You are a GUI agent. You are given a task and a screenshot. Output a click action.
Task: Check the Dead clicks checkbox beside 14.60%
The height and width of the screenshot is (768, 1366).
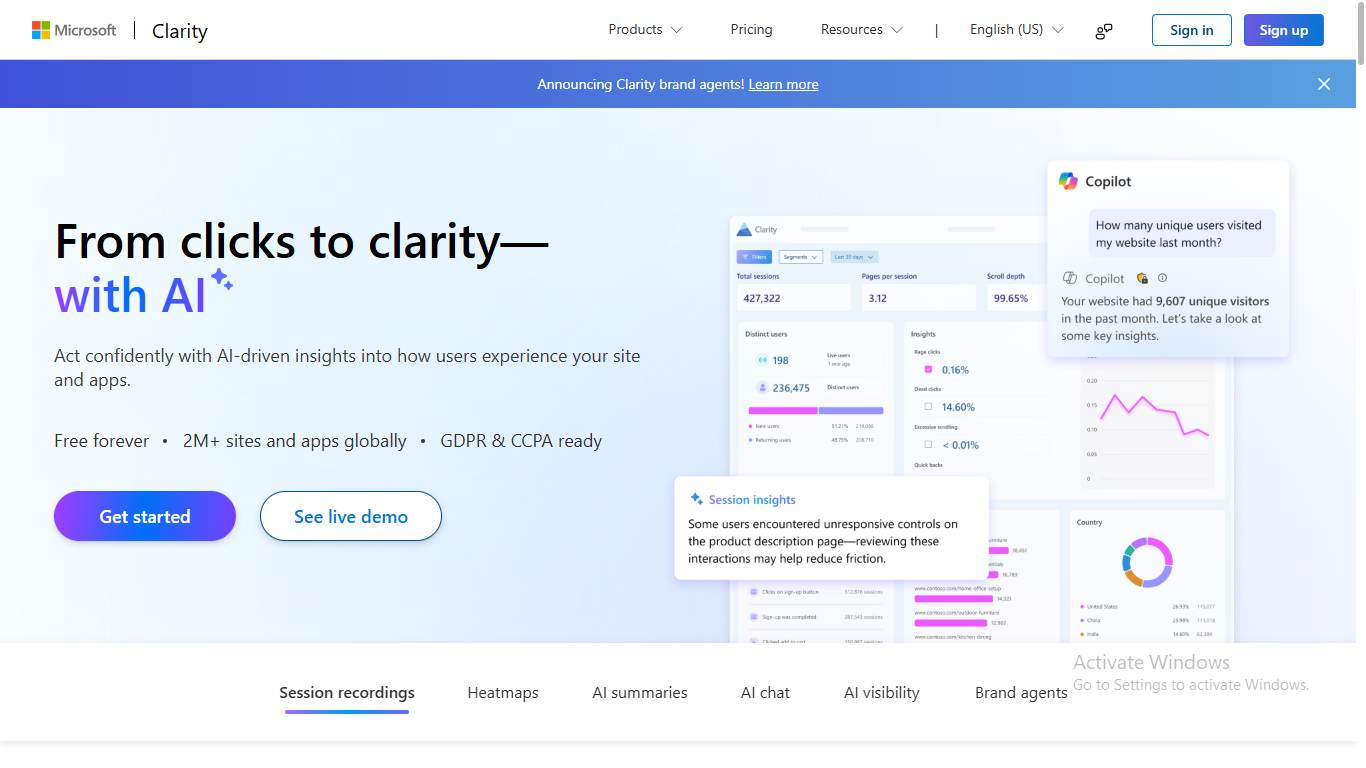click(928, 406)
